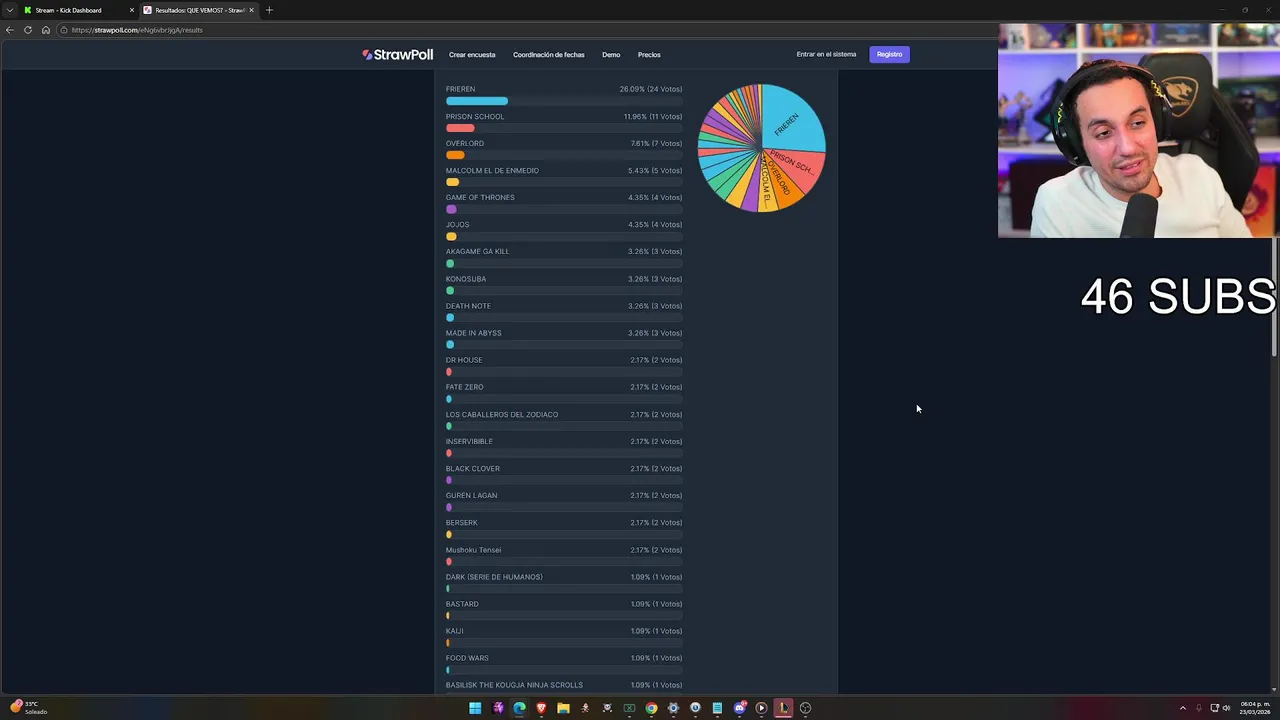Click the StrawPoll logo
The width and height of the screenshot is (1280, 720).
click(397, 55)
